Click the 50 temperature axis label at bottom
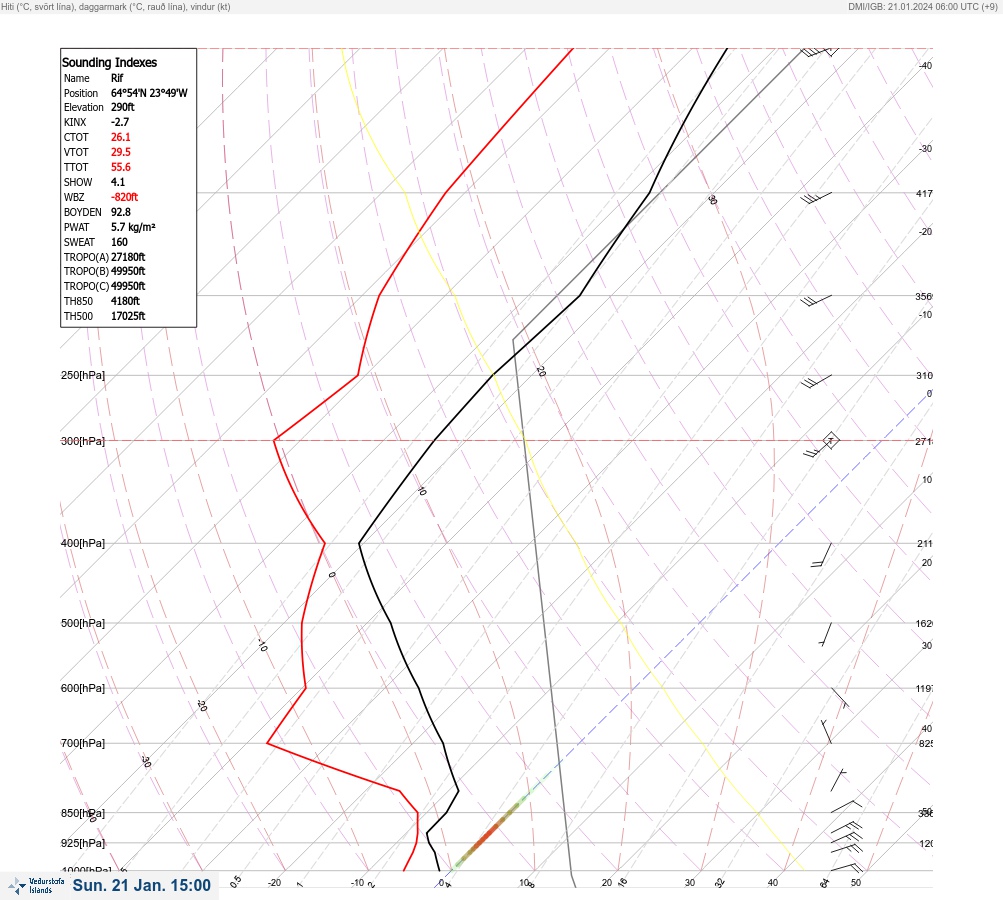Screen dimensions: 1003x900 tap(856, 883)
